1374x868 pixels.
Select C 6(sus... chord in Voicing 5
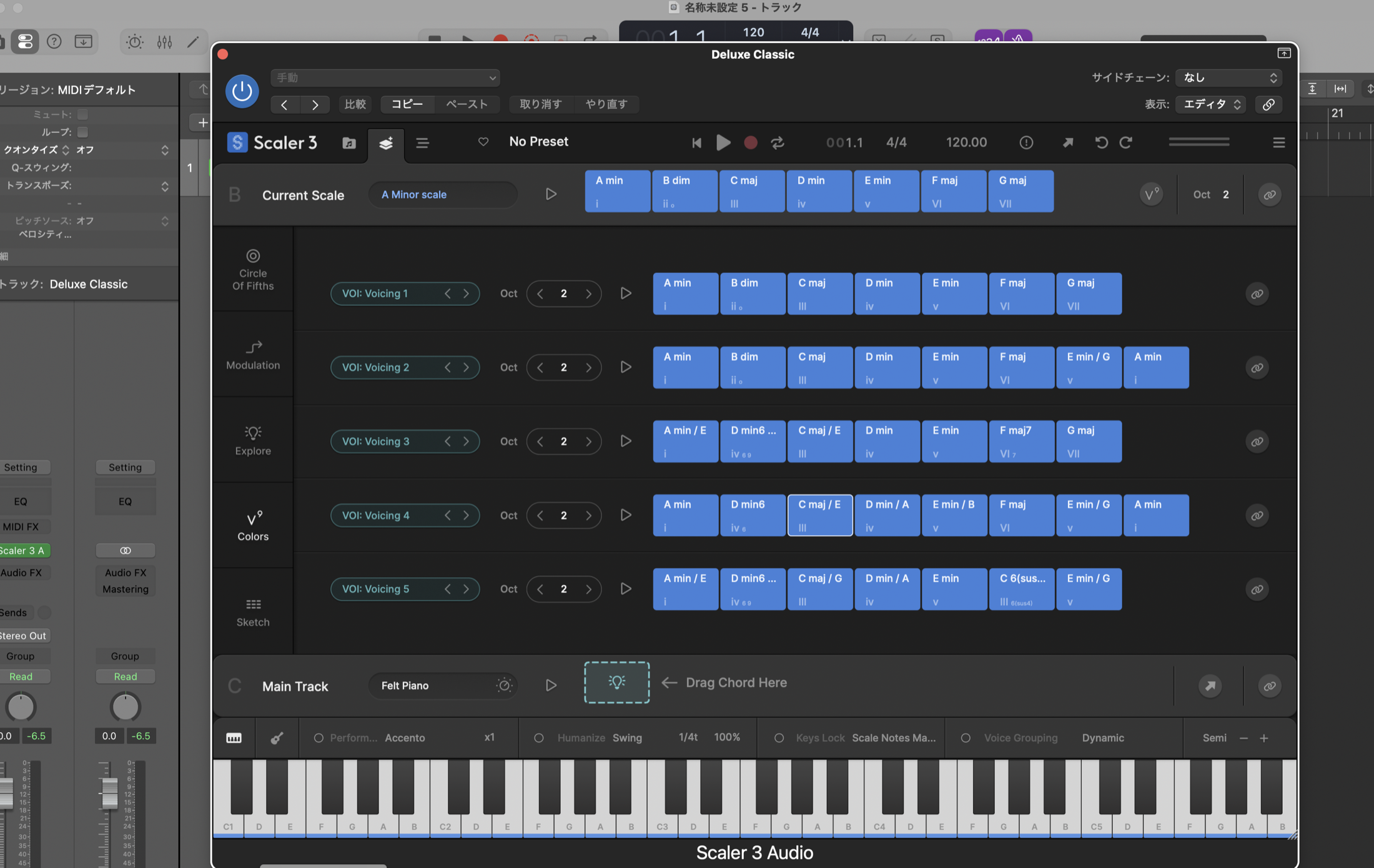(x=1022, y=589)
